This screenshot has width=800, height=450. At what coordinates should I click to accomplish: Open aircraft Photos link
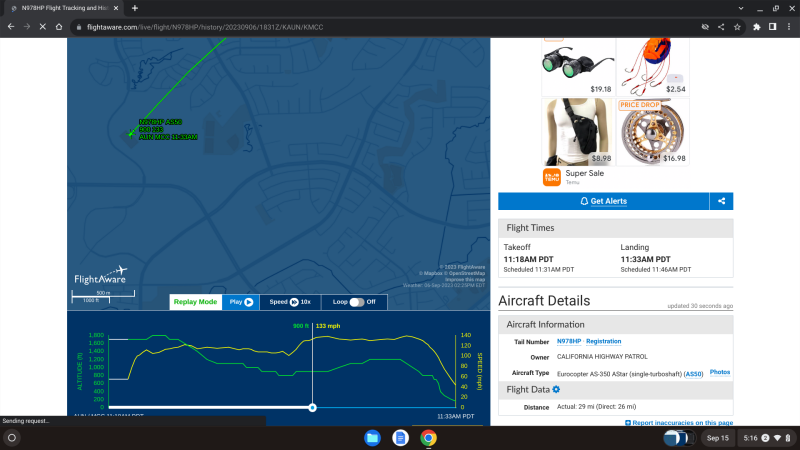click(x=720, y=372)
